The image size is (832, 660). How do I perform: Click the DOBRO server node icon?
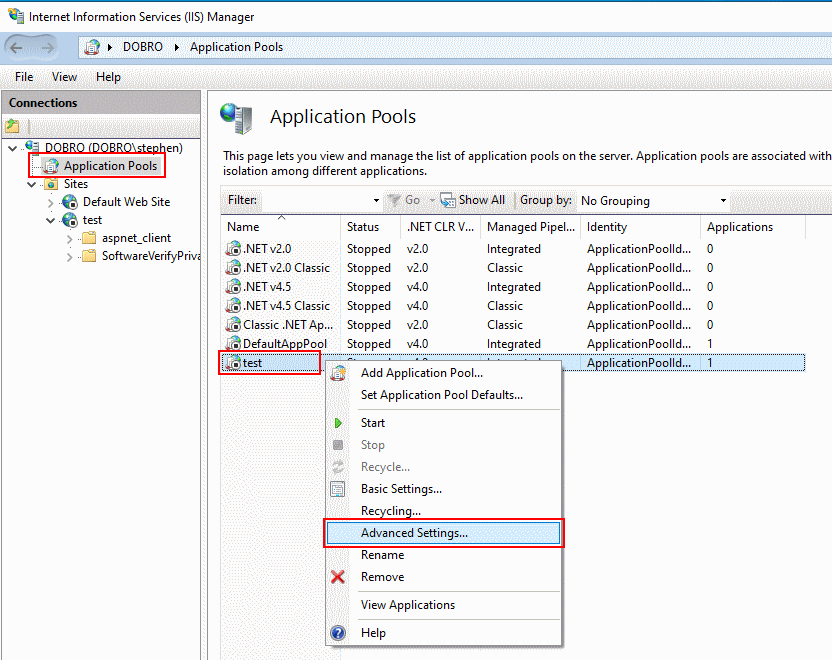[x=32, y=147]
